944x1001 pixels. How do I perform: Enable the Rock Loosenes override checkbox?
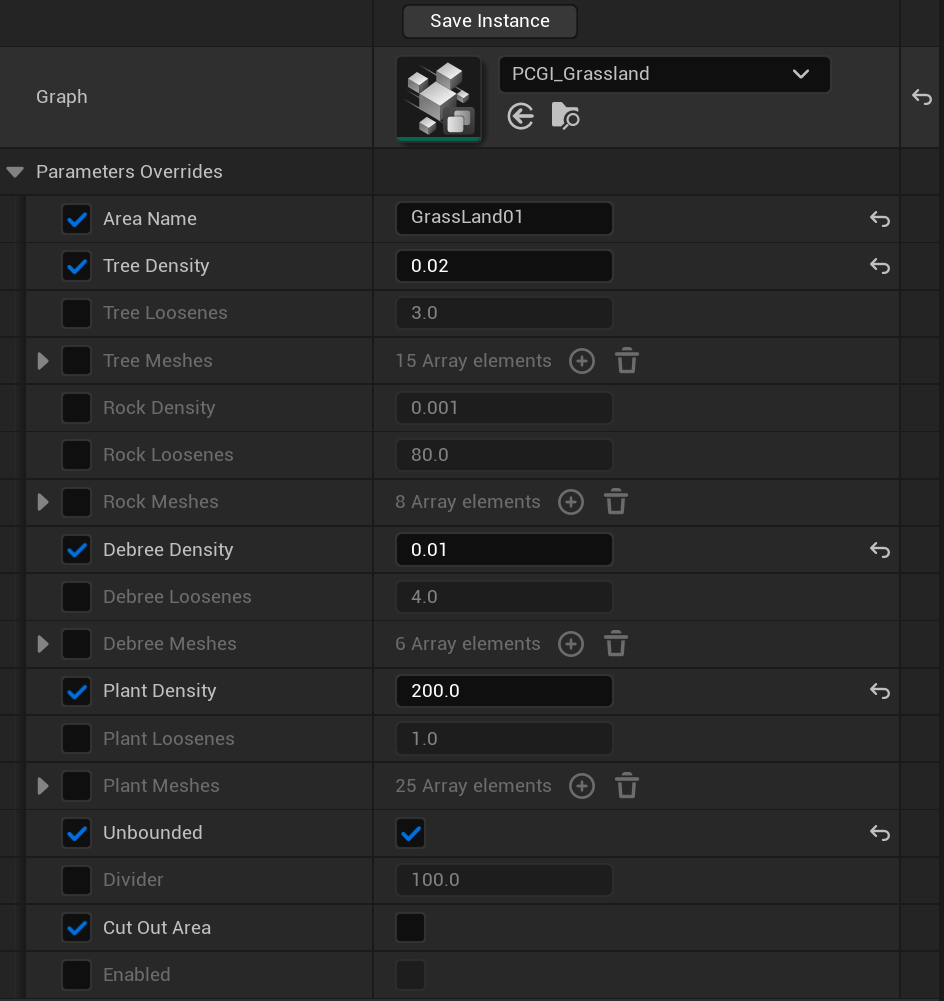pyautogui.click(x=77, y=455)
